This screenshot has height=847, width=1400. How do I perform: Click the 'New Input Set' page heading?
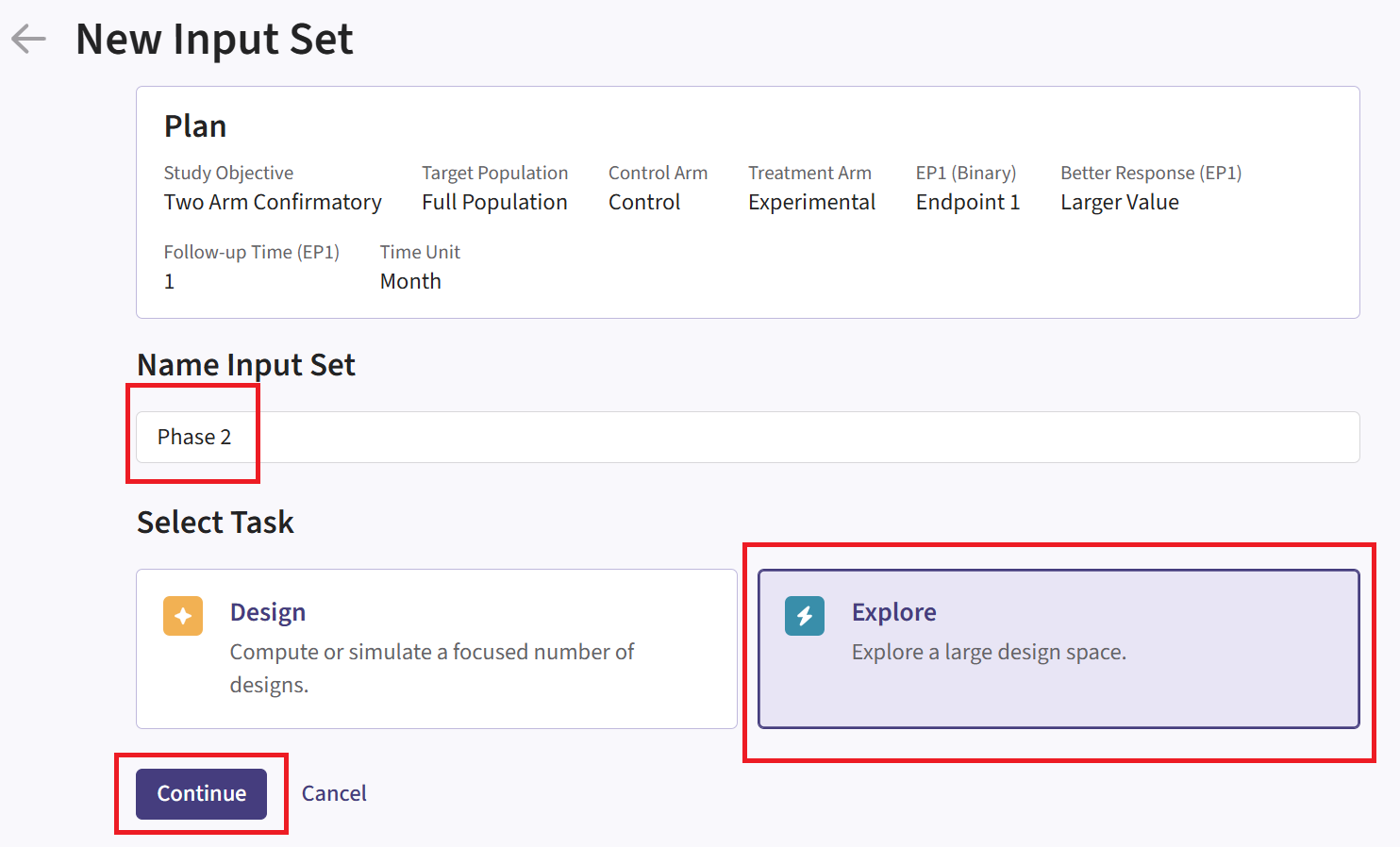click(x=214, y=40)
